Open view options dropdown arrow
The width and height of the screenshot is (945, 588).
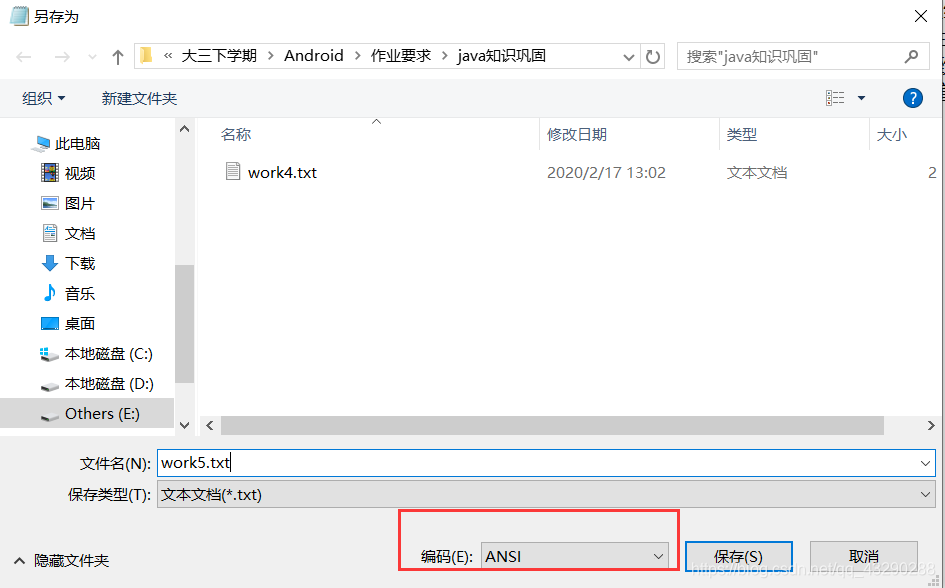point(861,98)
